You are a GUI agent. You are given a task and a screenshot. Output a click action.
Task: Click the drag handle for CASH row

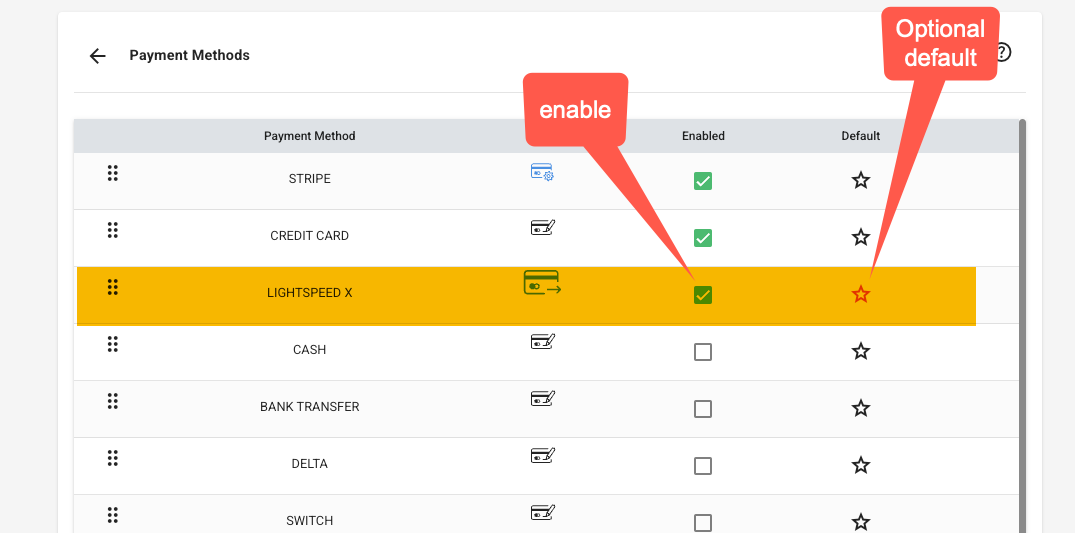click(112, 344)
